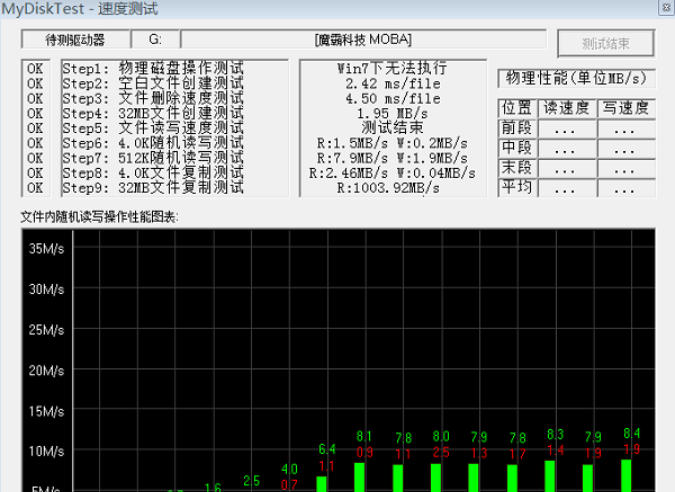Click the 待测驱动器 label
The width and height of the screenshot is (675, 492).
[75, 40]
